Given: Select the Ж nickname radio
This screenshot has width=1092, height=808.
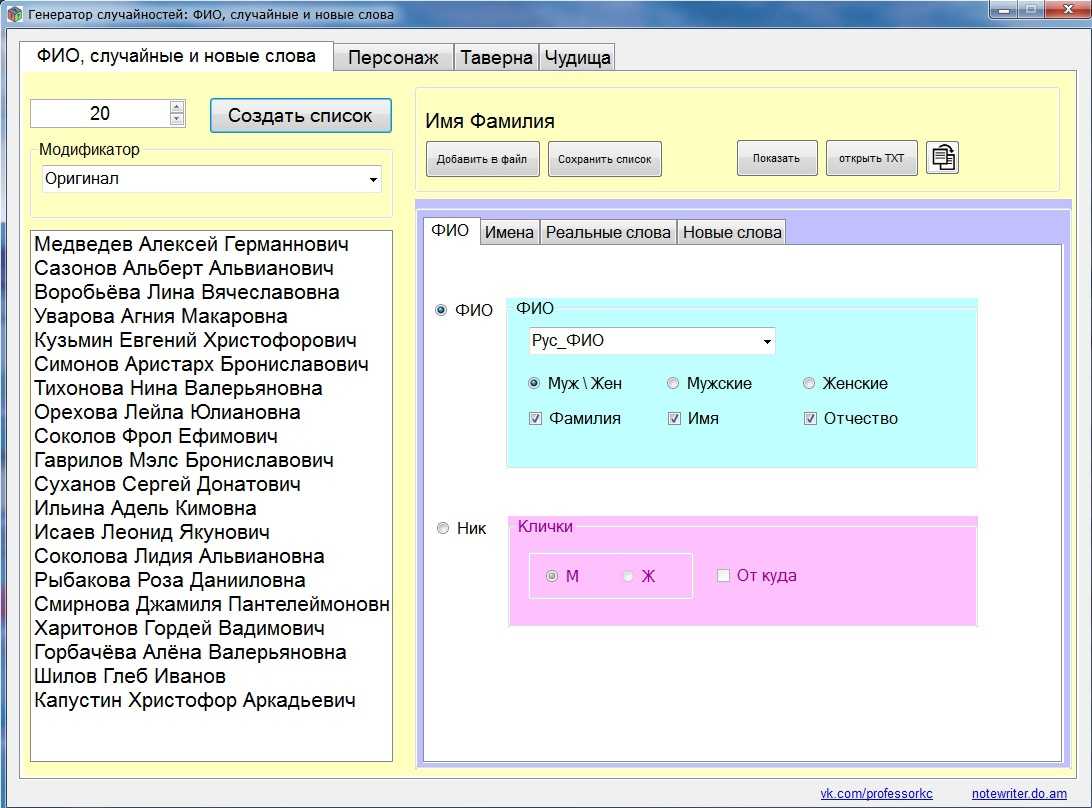Looking at the screenshot, I should tap(628, 576).
